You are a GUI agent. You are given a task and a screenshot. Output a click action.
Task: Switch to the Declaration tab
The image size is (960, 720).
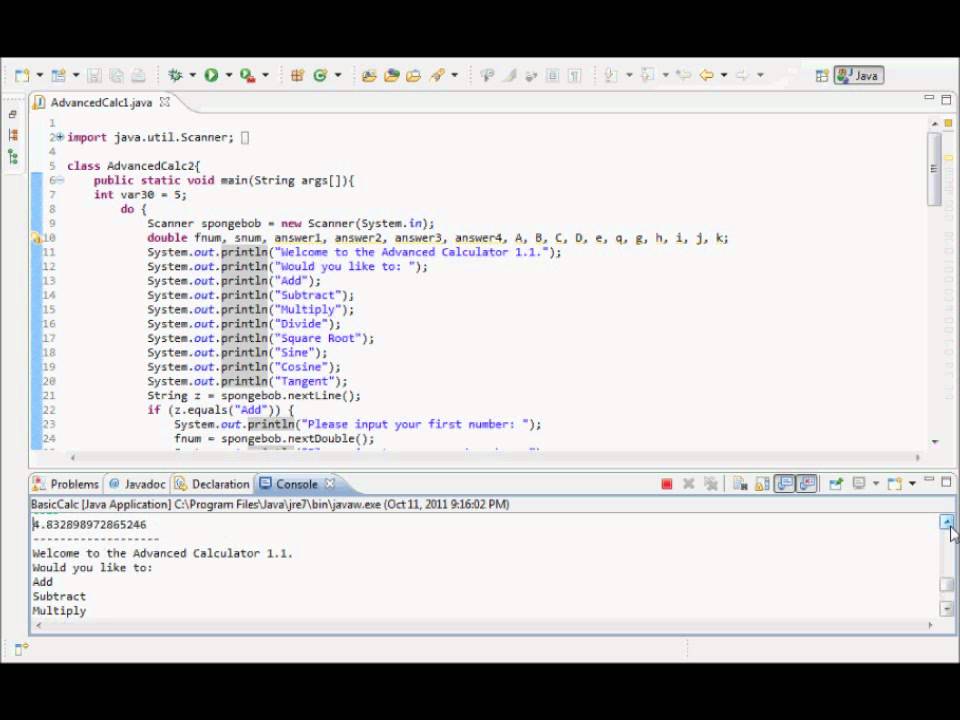click(x=212, y=484)
